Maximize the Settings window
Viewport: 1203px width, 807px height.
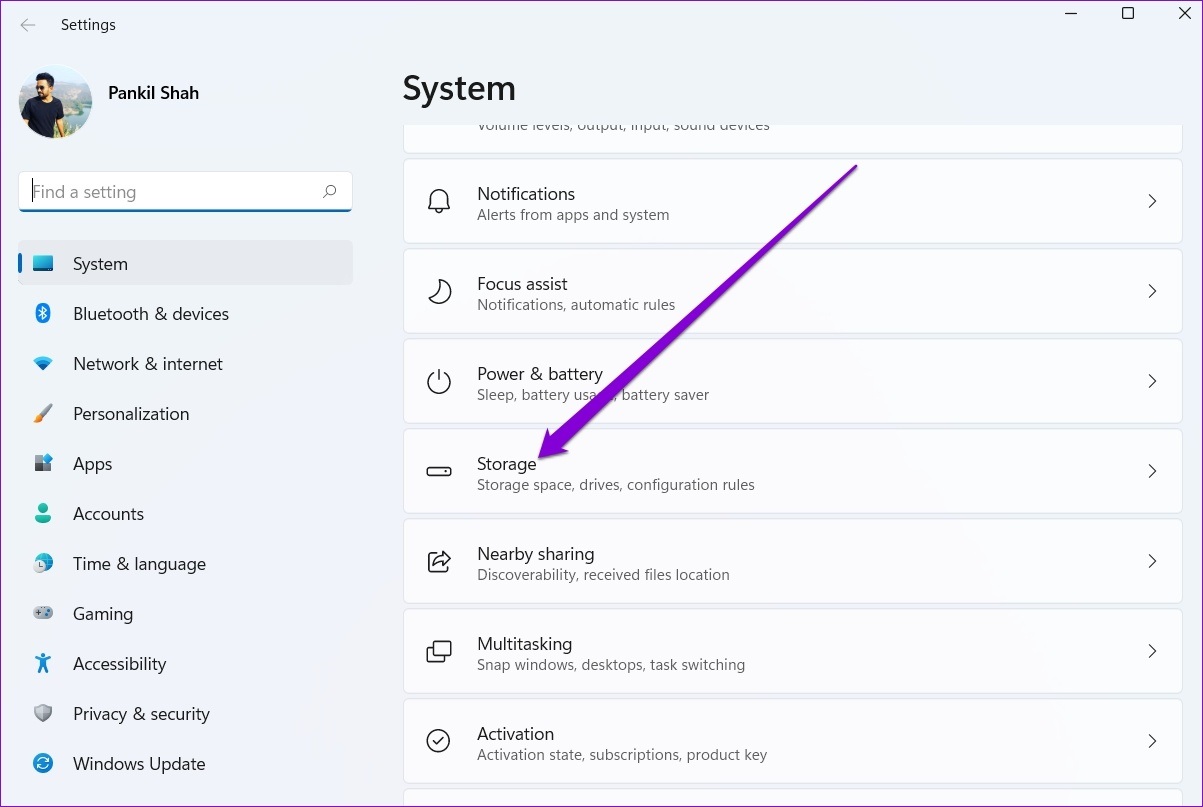1128,14
